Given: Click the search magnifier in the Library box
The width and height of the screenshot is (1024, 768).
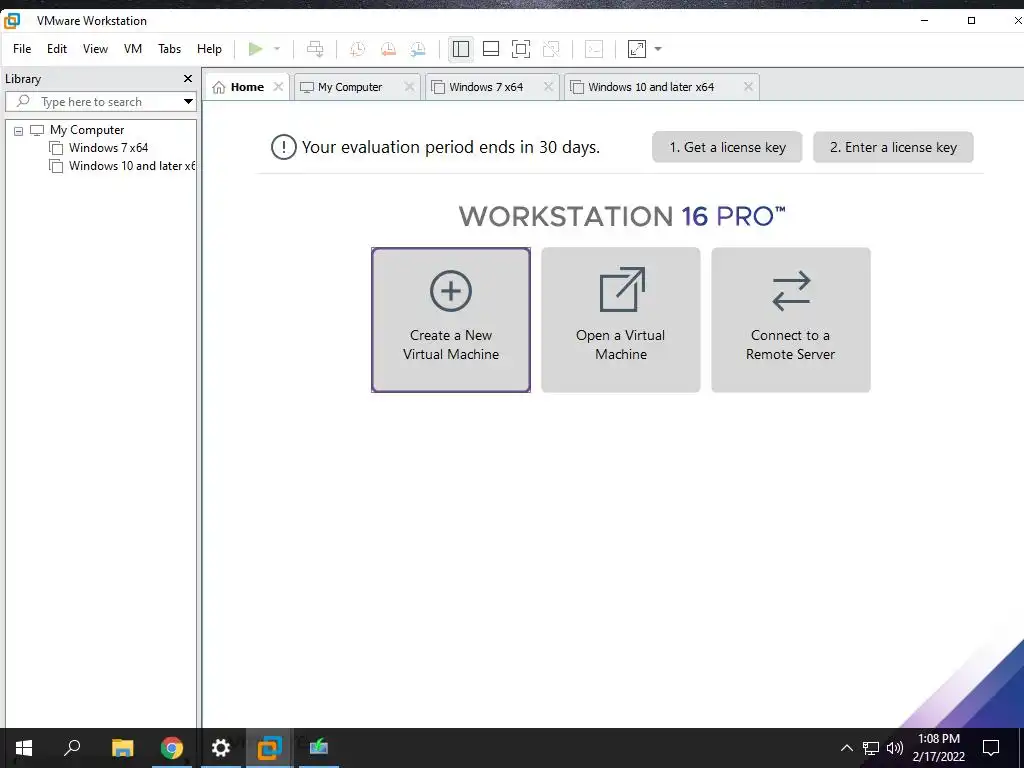Looking at the screenshot, I should tap(23, 101).
